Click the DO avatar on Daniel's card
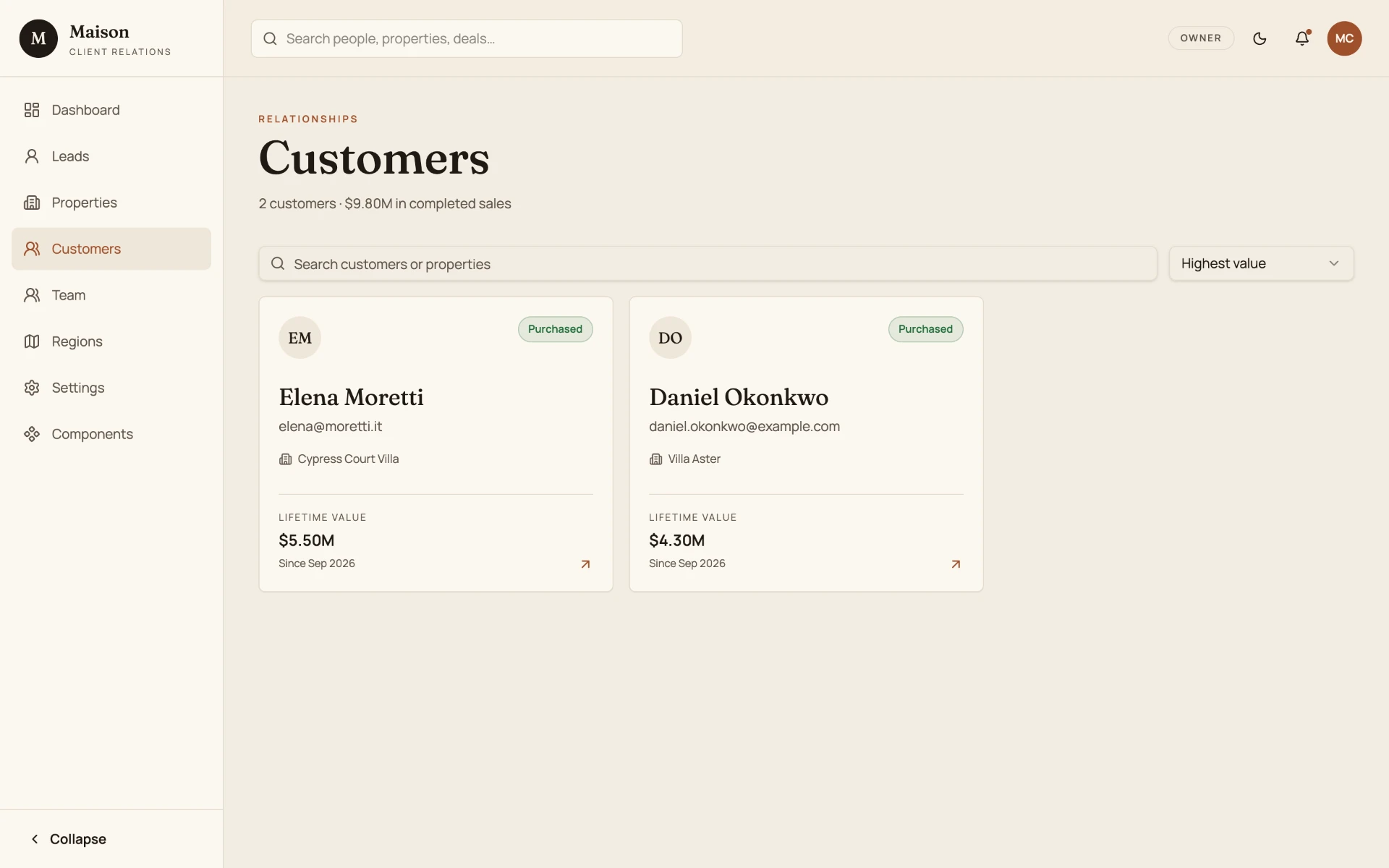This screenshot has width=1389, height=868. click(670, 338)
